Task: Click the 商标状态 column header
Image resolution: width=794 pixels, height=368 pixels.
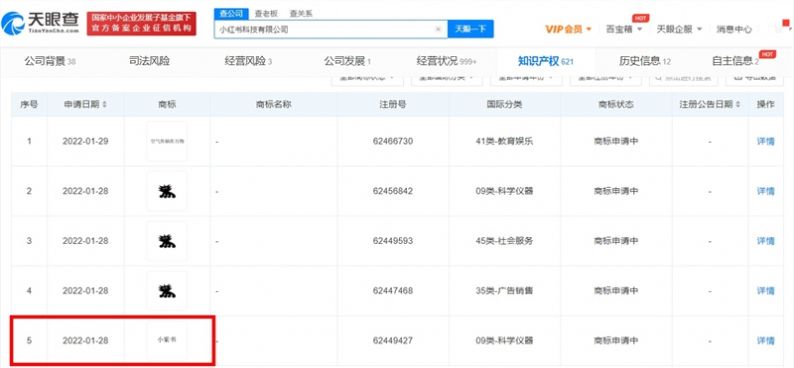Action: pos(616,104)
